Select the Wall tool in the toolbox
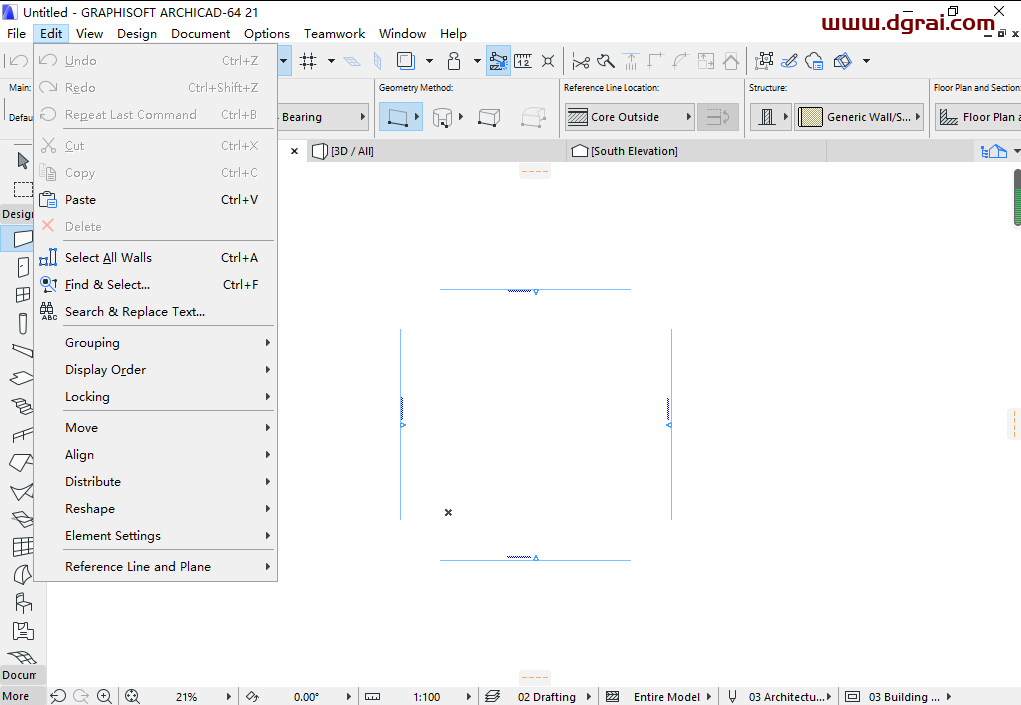Image resolution: width=1021 pixels, height=705 pixels. [x=23, y=238]
